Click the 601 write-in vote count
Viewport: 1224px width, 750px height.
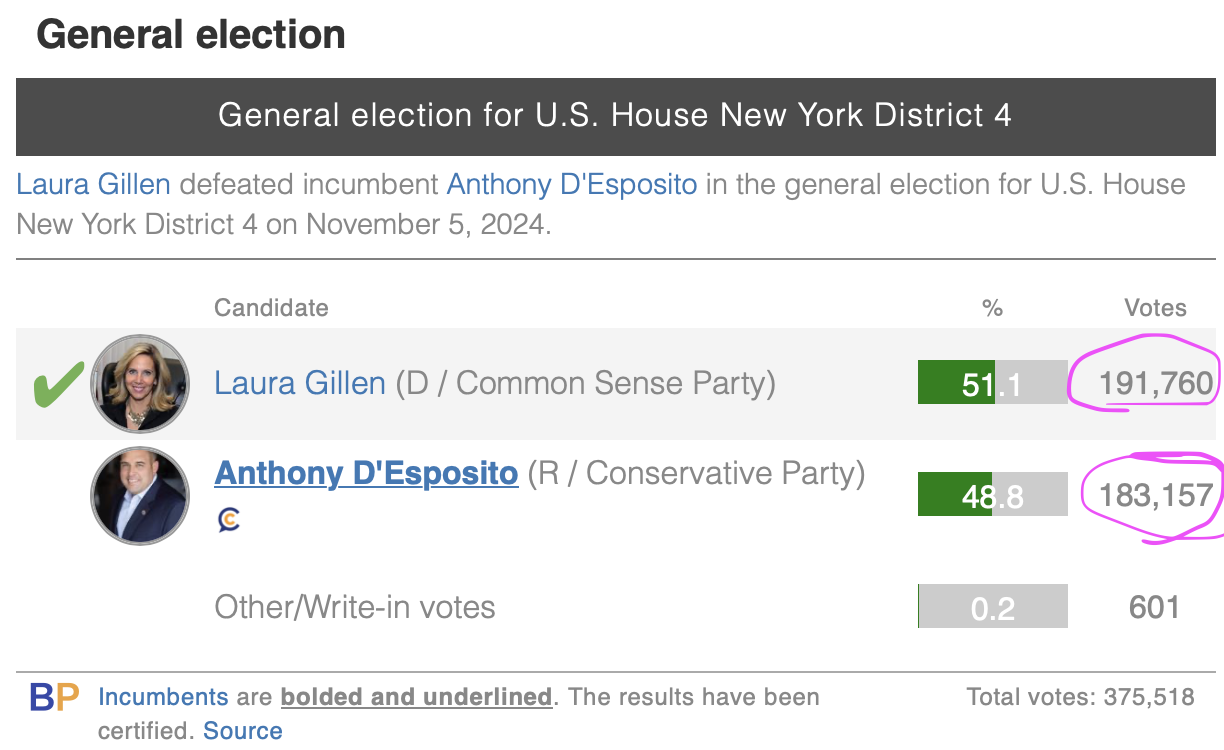click(x=1154, y=607)
